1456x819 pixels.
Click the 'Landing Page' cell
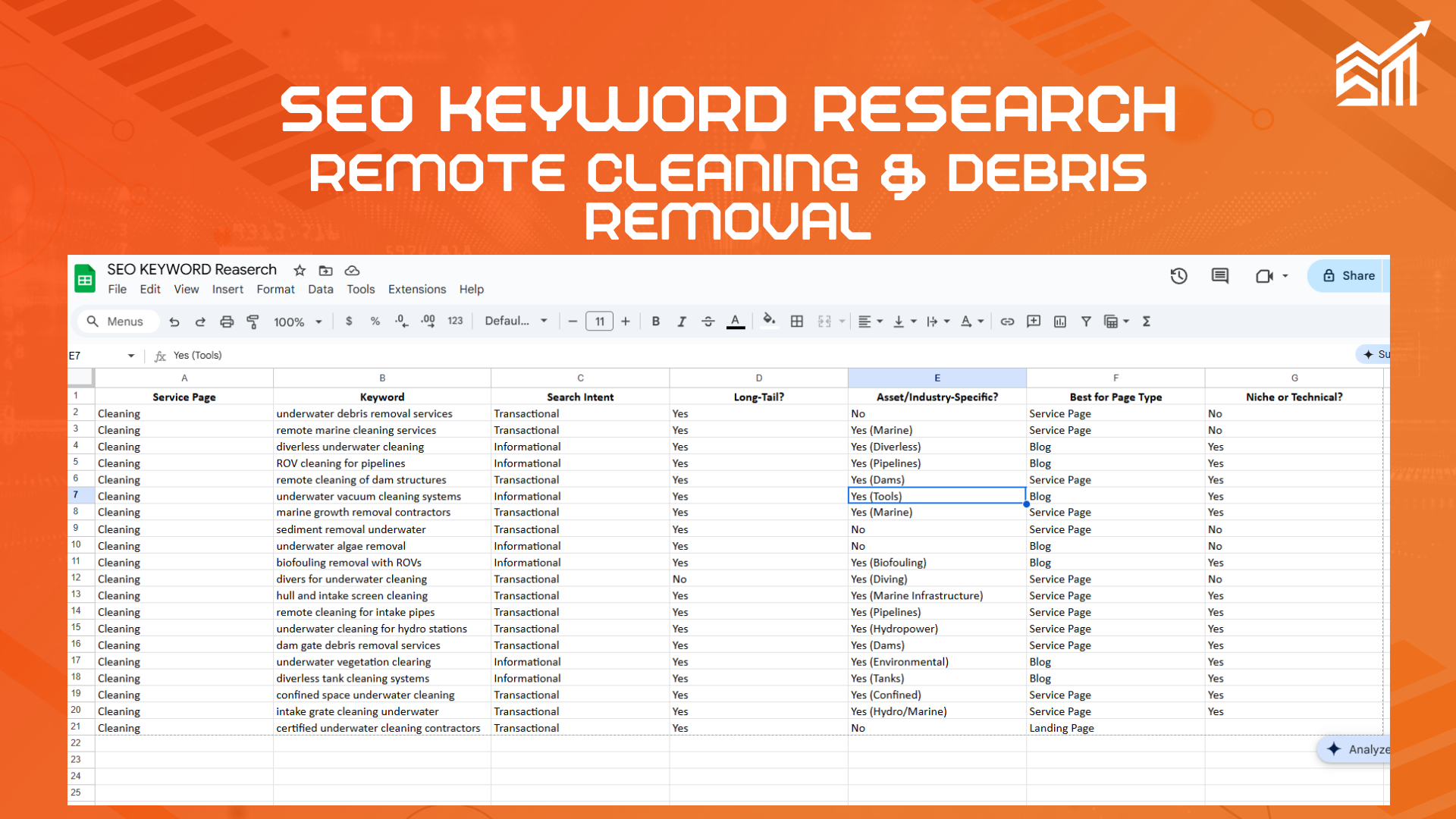[1116, 728]
